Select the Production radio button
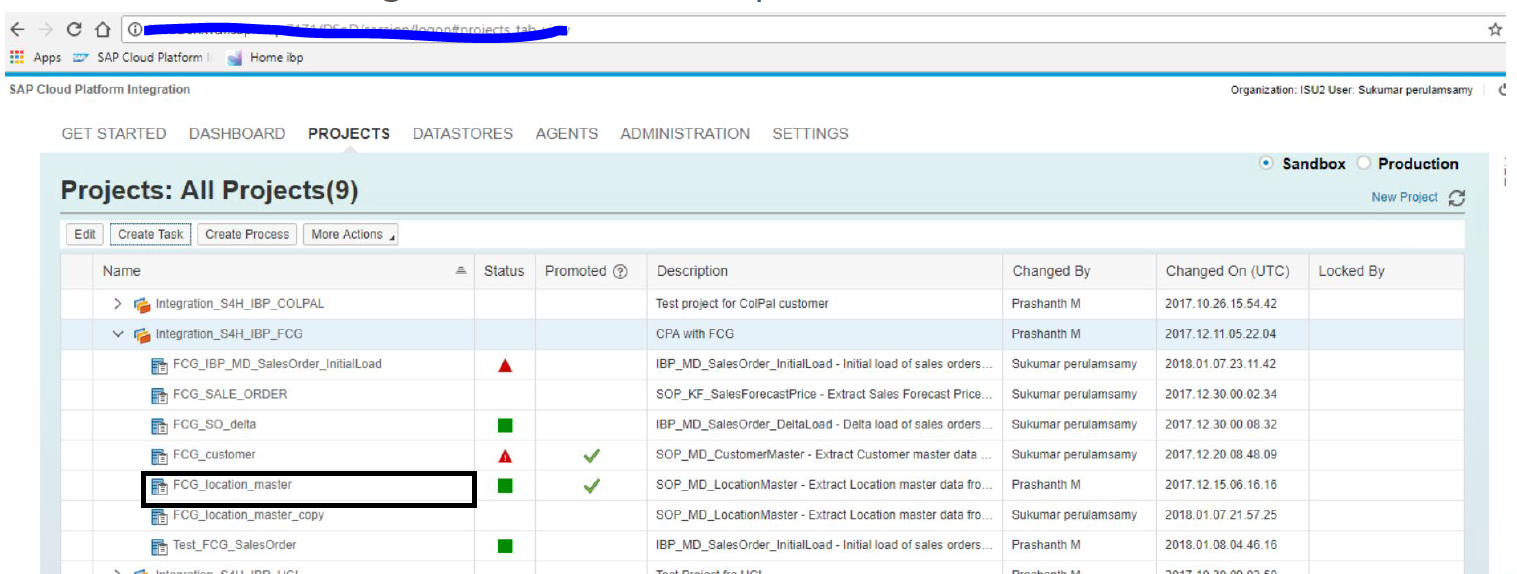The image size is (1517, 574). [1363, 164]
